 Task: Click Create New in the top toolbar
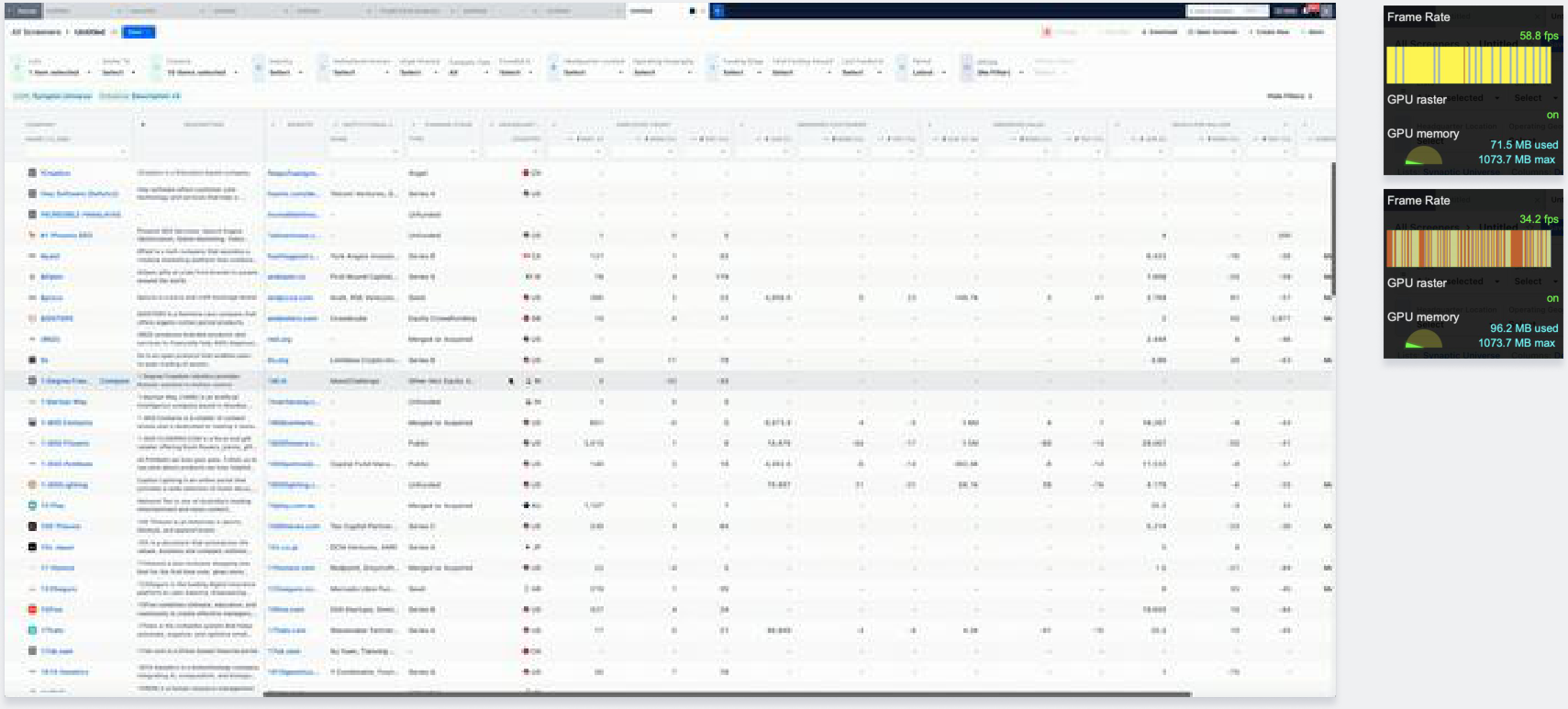click(1269, 32)
